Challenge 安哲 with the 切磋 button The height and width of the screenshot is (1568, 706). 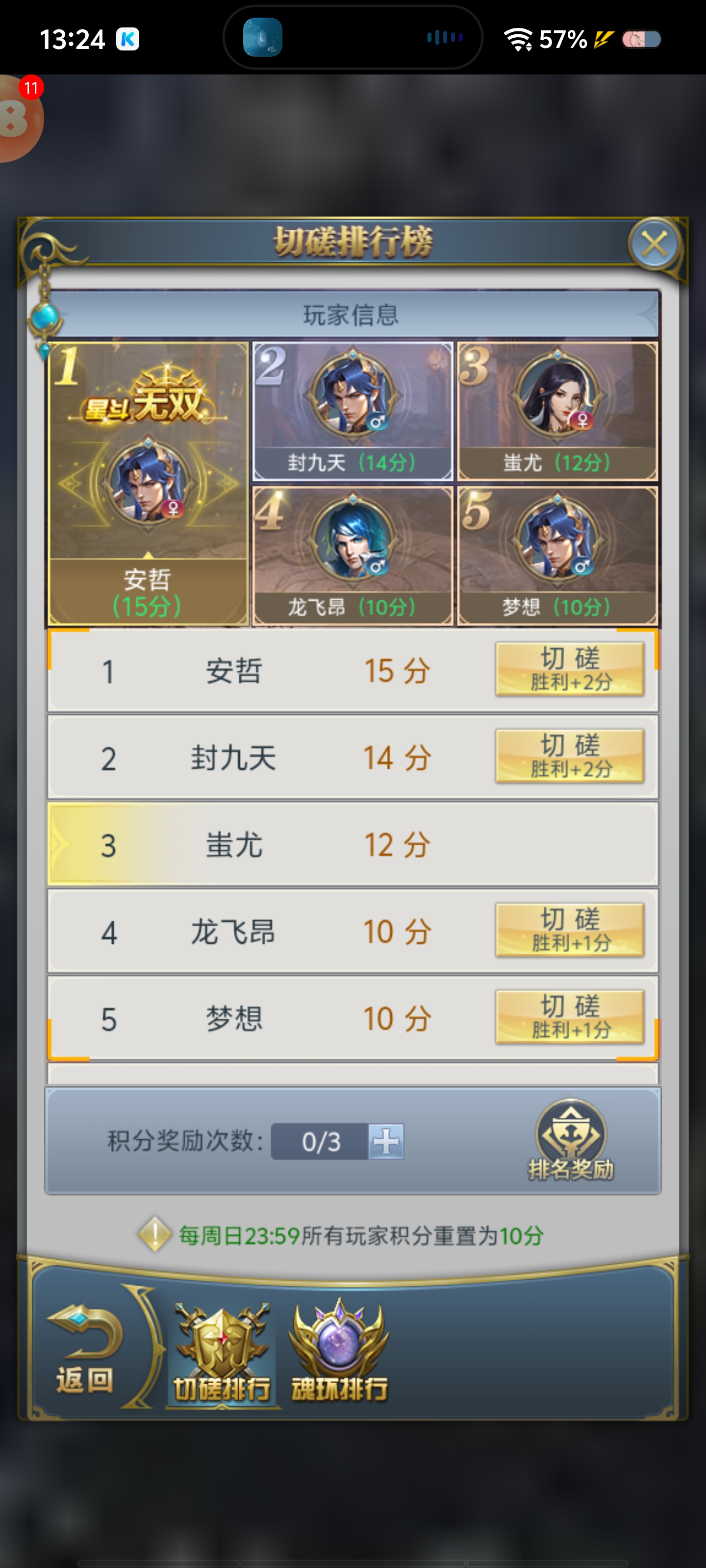(570, 669)
